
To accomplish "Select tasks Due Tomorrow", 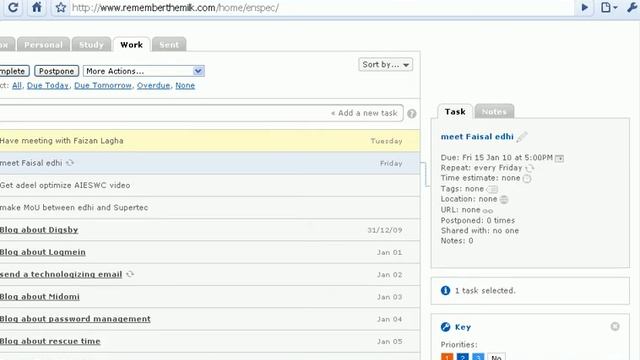I will 103,85.
